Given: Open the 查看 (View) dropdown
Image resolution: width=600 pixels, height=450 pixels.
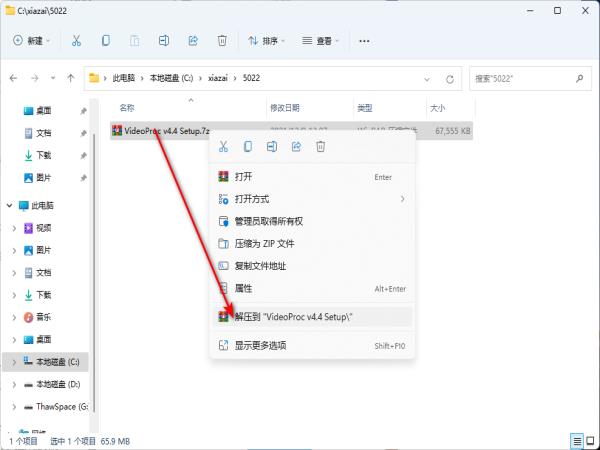Looking at the screenshot, I should [321, 41].
